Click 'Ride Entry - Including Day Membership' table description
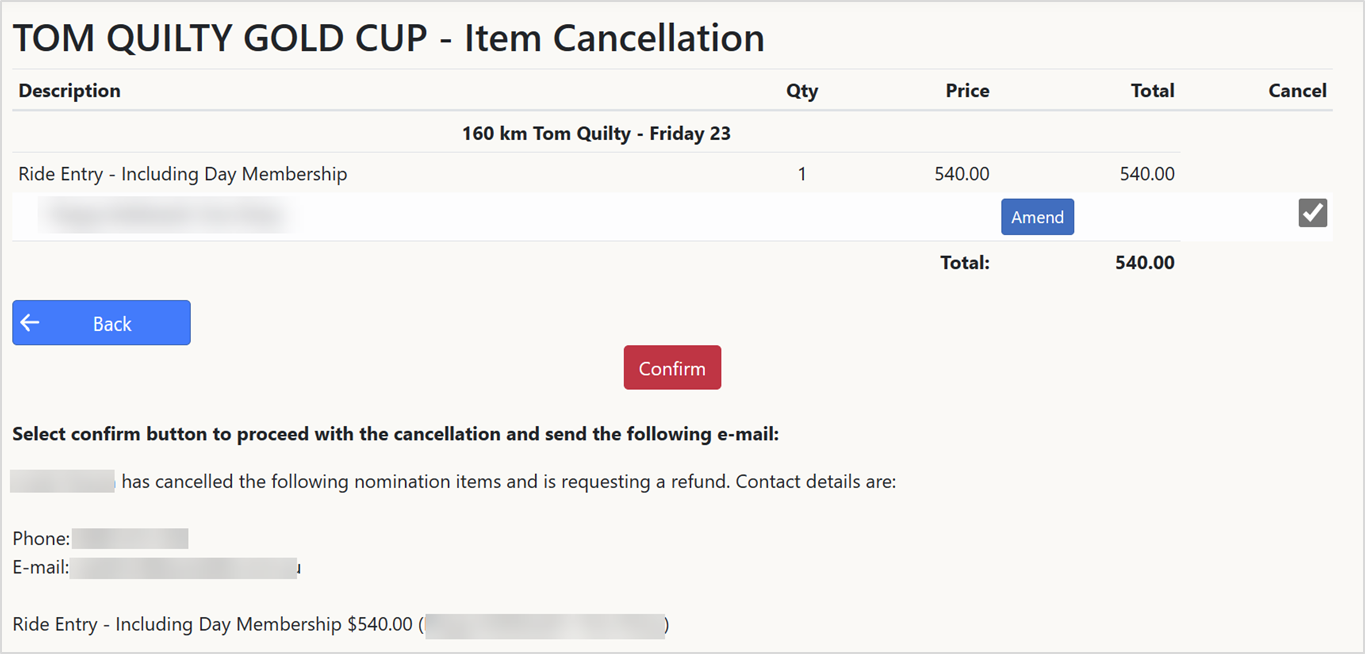The width and height of the screenshot is (1365, 654). pos(183,174)
